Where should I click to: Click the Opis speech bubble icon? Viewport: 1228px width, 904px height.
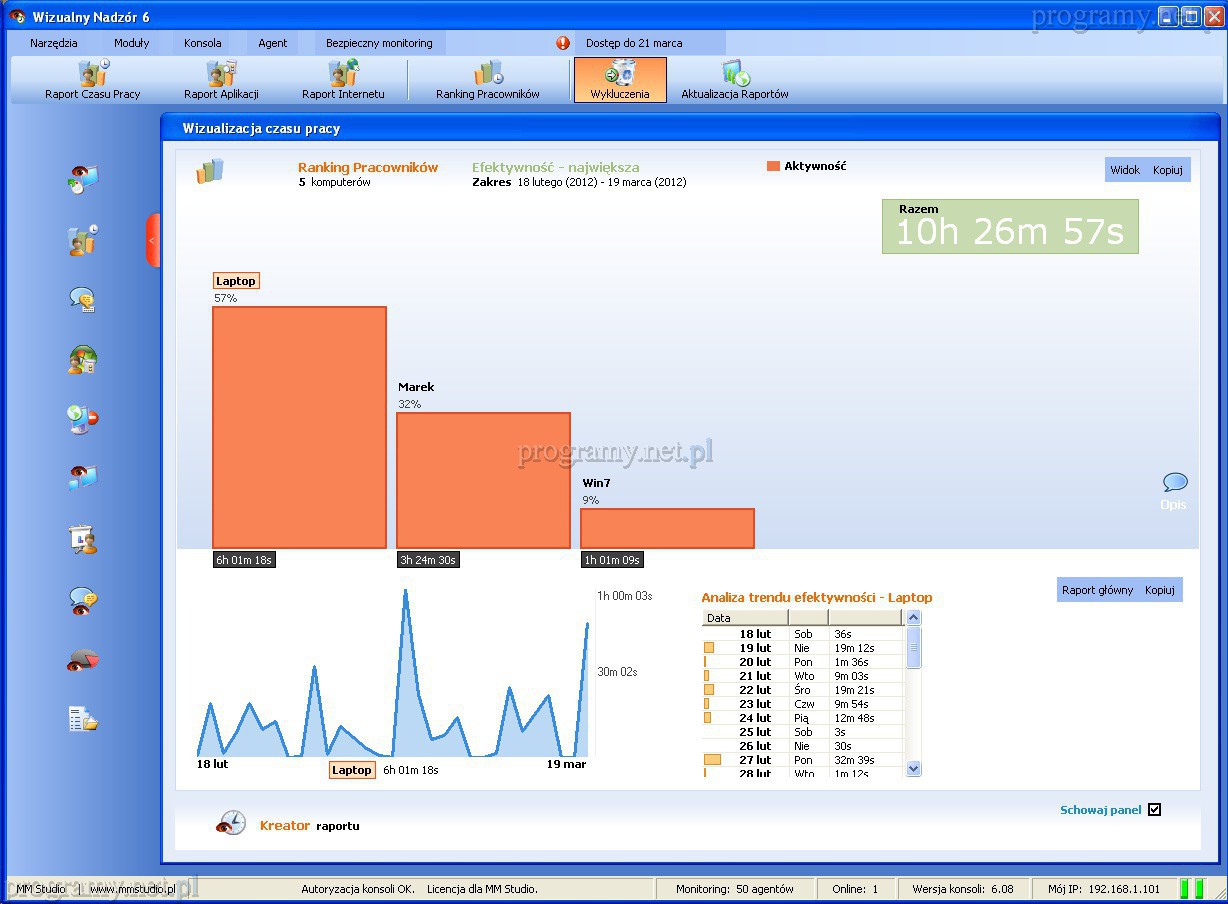pyautogui.click(x=1174, y=483)
